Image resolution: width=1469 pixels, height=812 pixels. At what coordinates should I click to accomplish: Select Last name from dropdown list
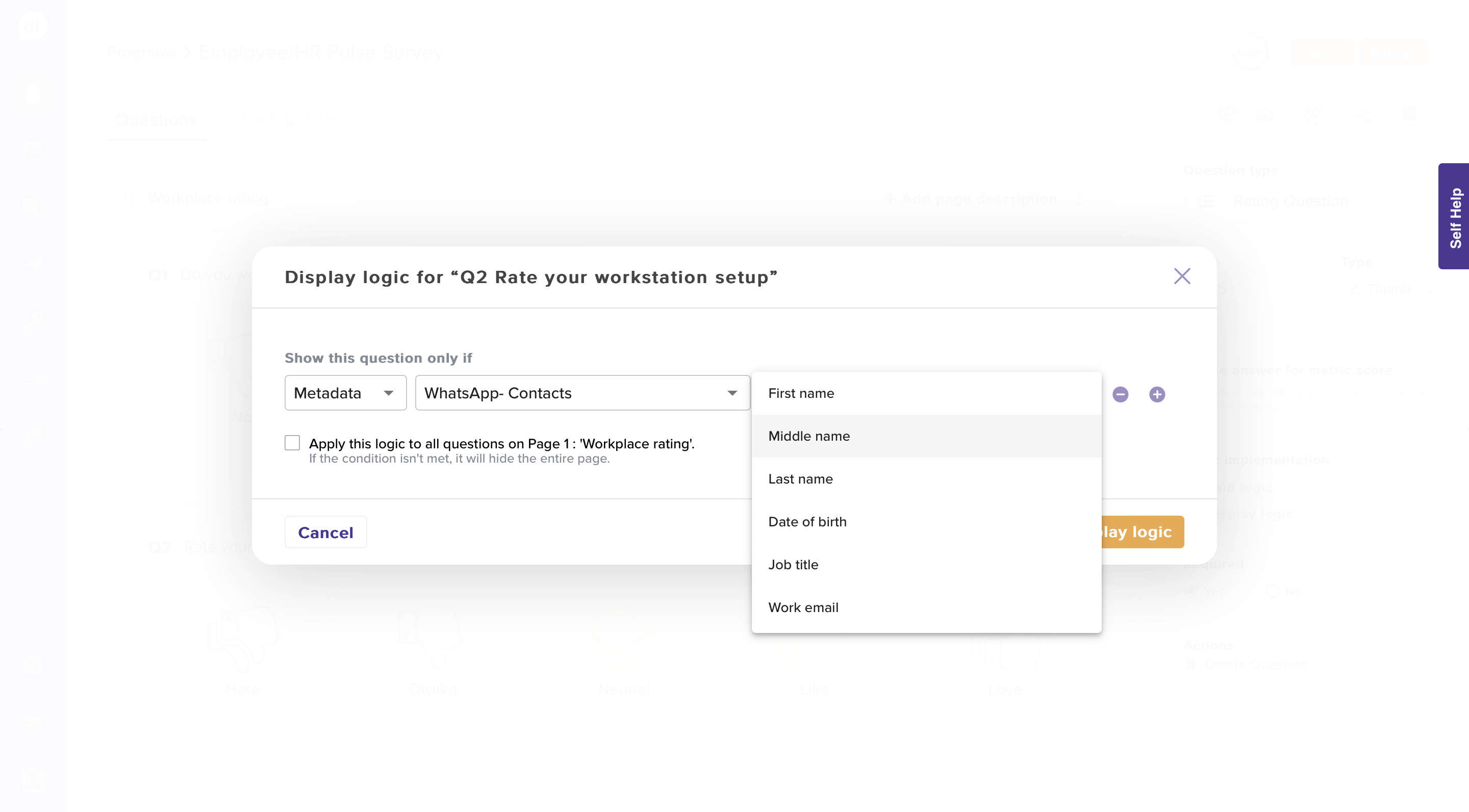[x=800, y=478]
